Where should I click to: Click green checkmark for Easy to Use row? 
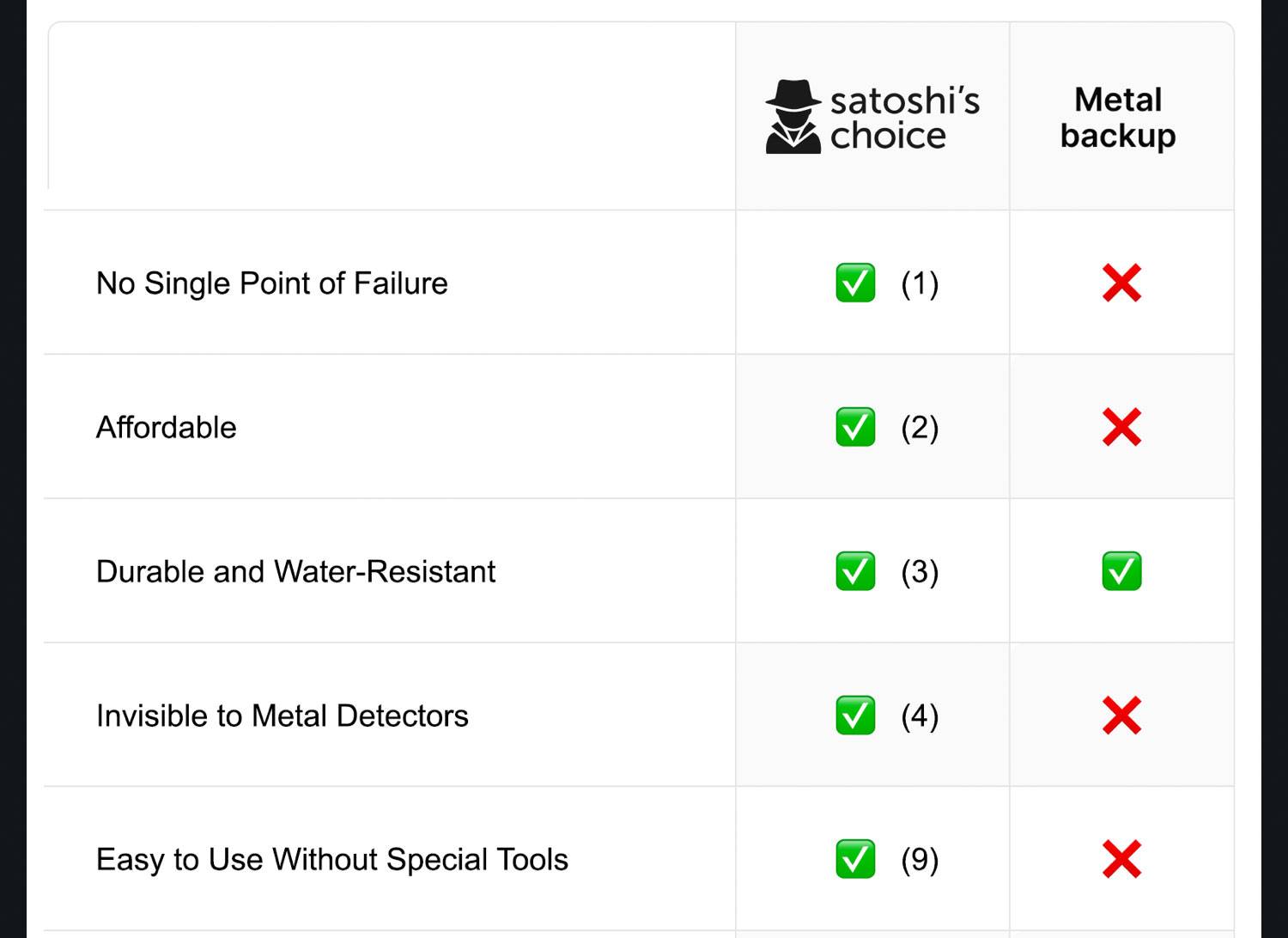pos(855,859)
